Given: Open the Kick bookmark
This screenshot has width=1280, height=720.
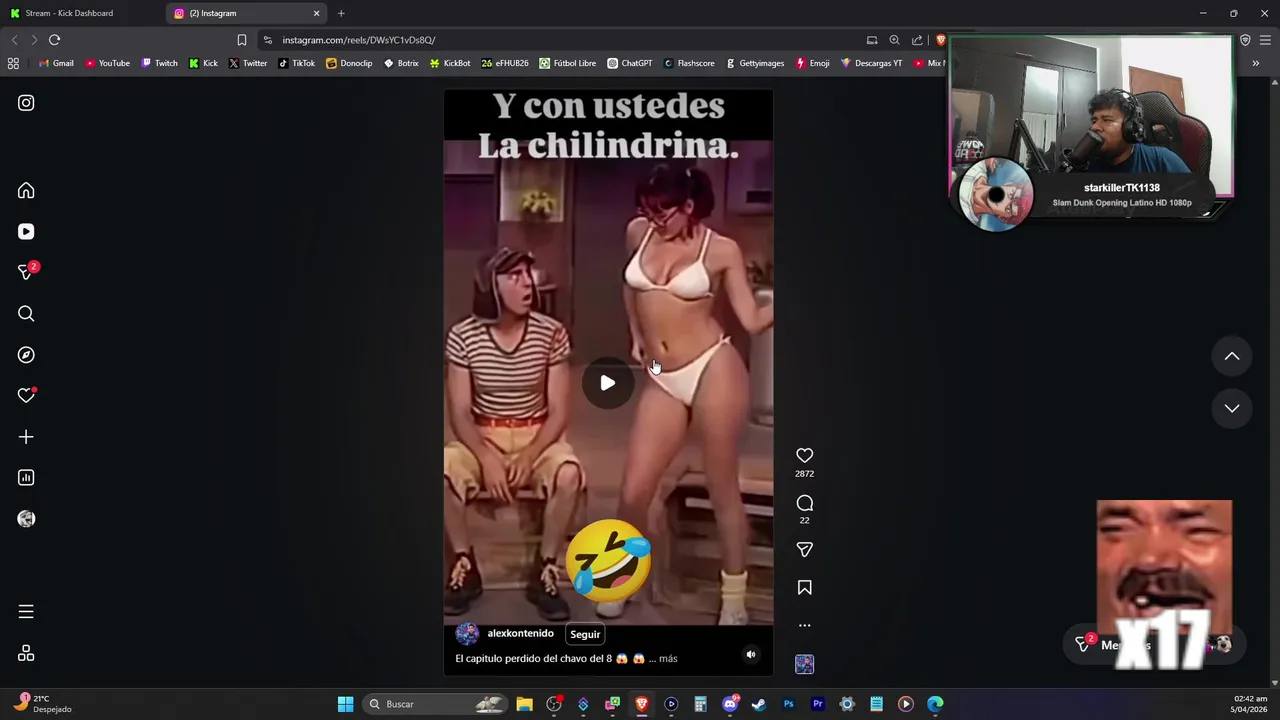Looking at the screenshot, I should pyautogui.click(x=203, y=63).
